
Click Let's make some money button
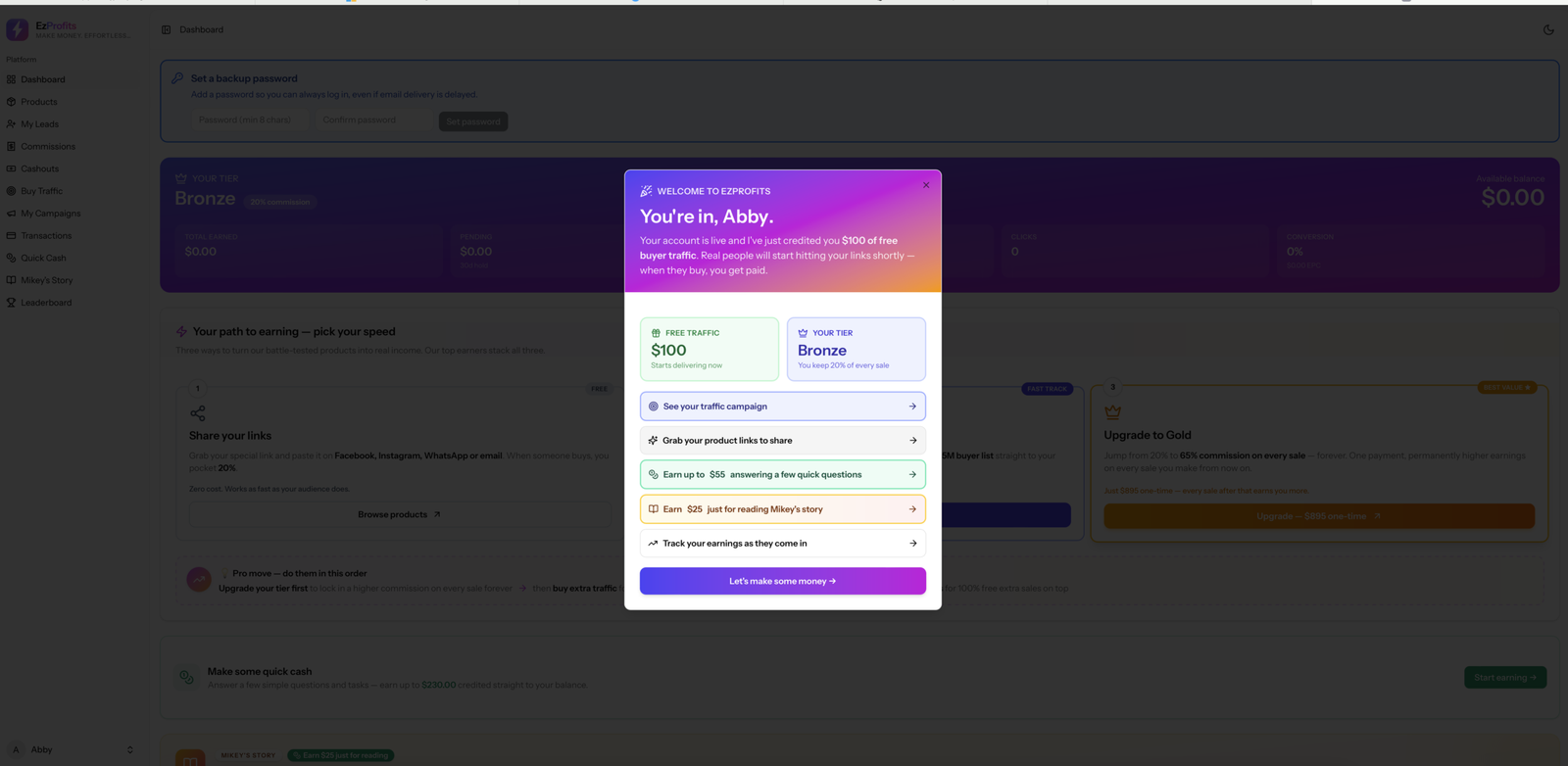coord(783,581)
